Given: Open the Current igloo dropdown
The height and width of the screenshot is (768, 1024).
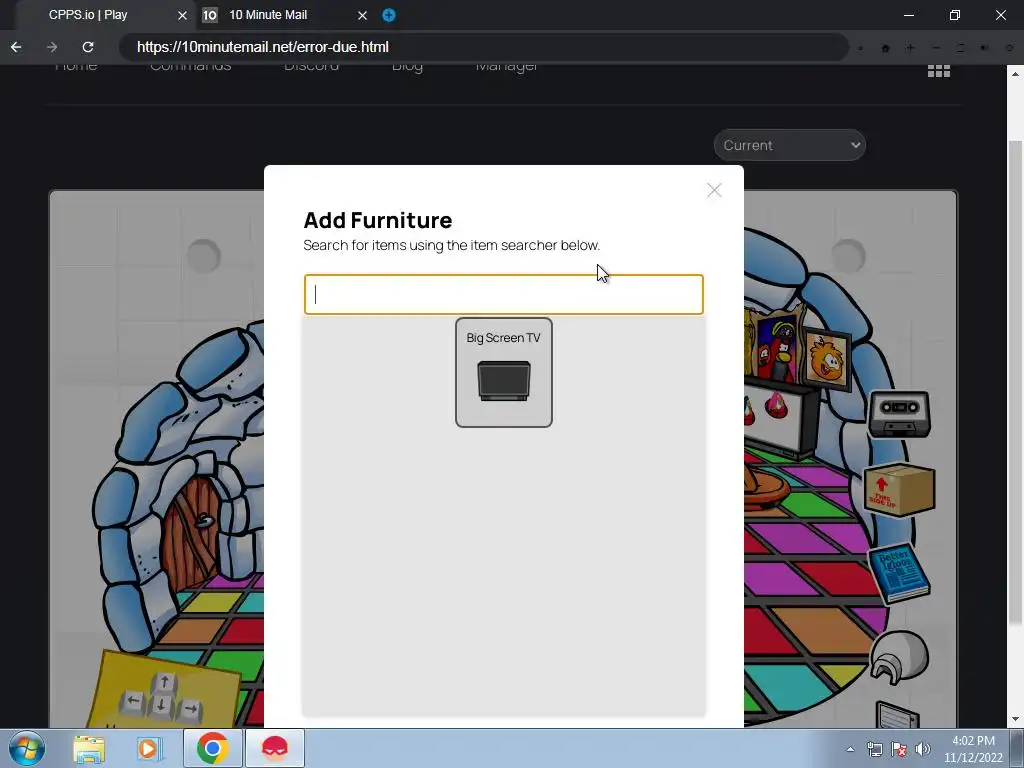Looking at the screenshot, I should [x=790, y=145].
